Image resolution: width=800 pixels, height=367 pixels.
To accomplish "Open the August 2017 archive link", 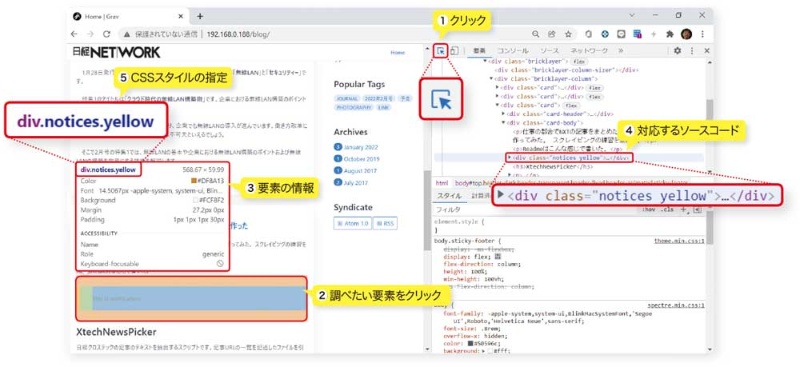I will point(360,170).
